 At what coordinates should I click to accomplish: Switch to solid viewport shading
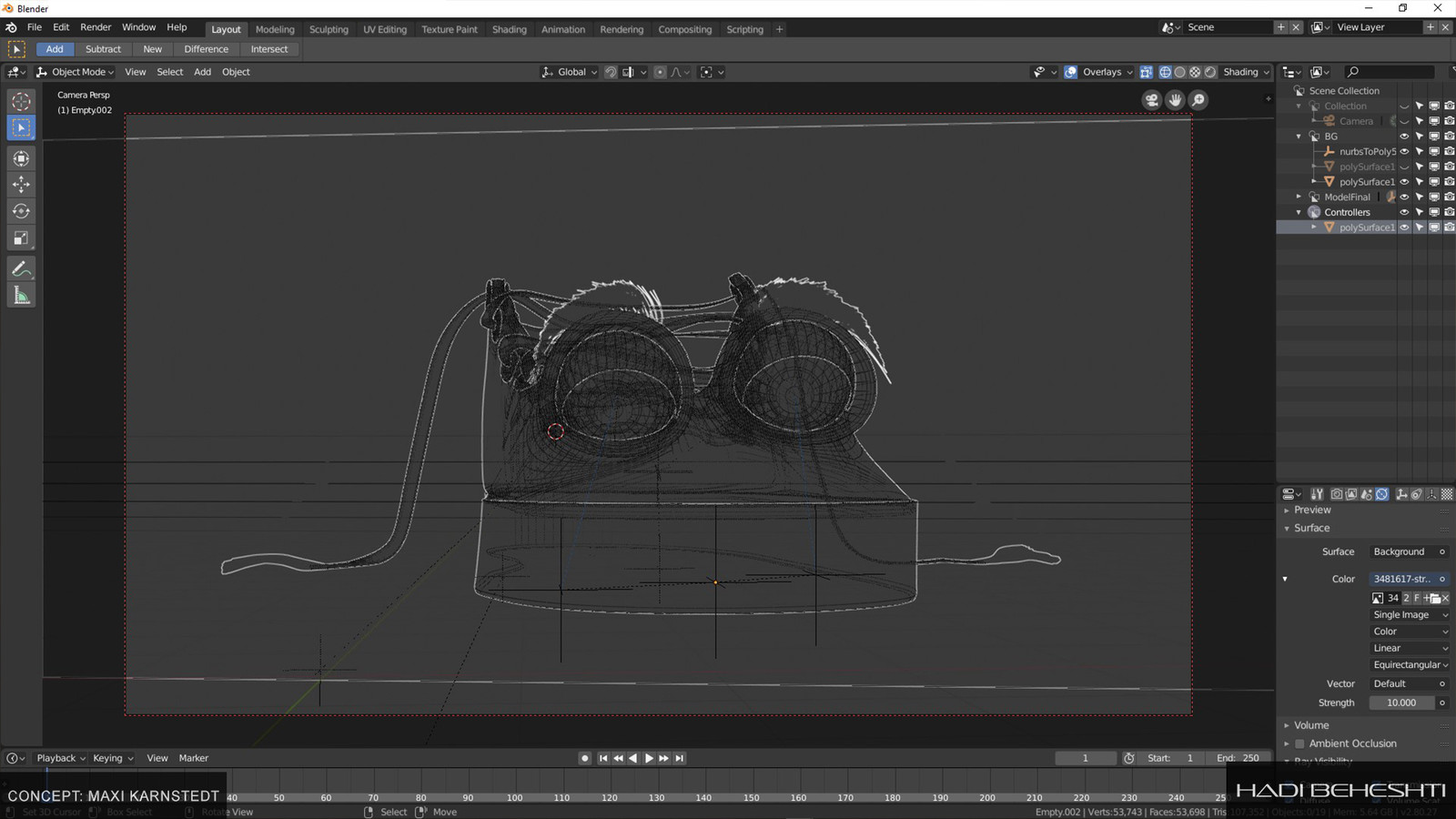(1180, 72)
